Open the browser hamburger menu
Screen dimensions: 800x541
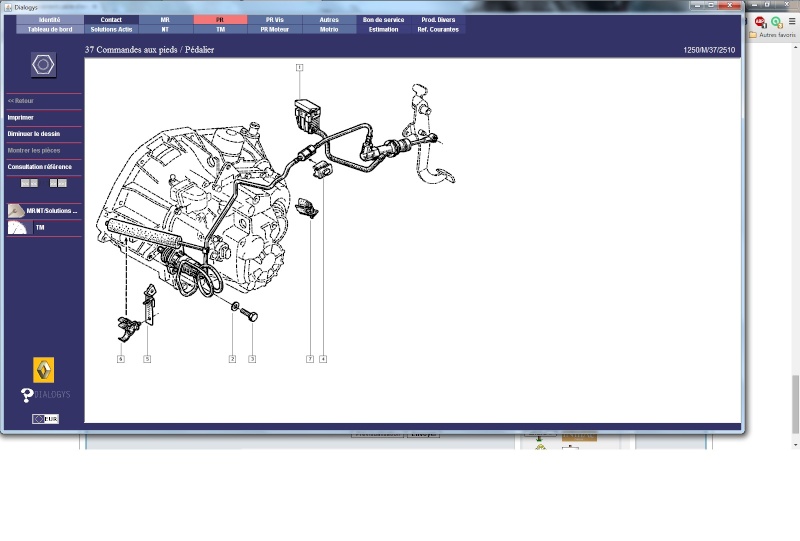792,21
